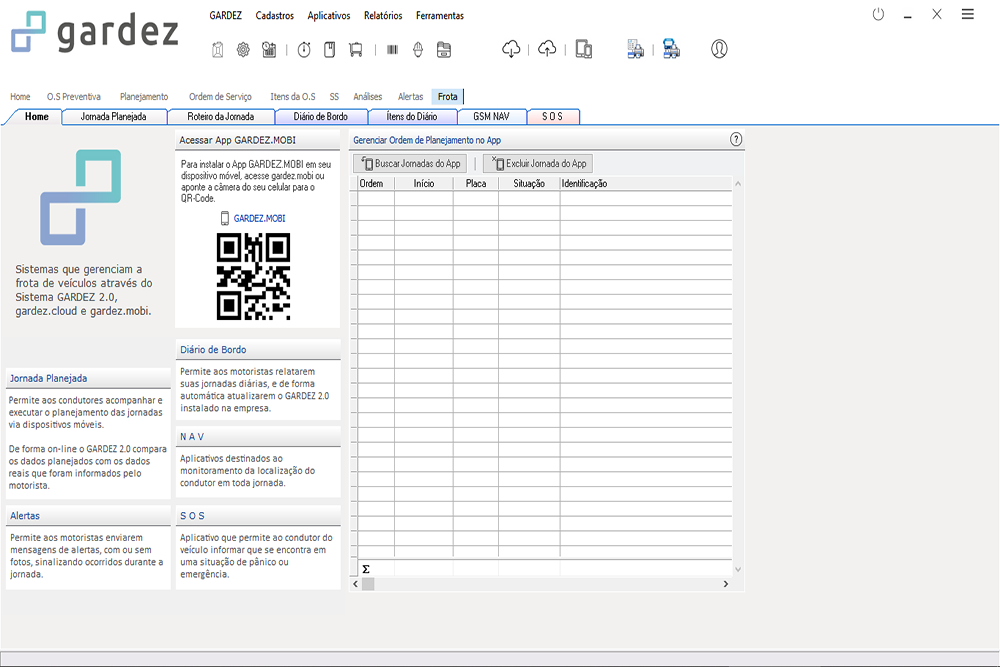Open the user profile icon

tap(719, 49)
